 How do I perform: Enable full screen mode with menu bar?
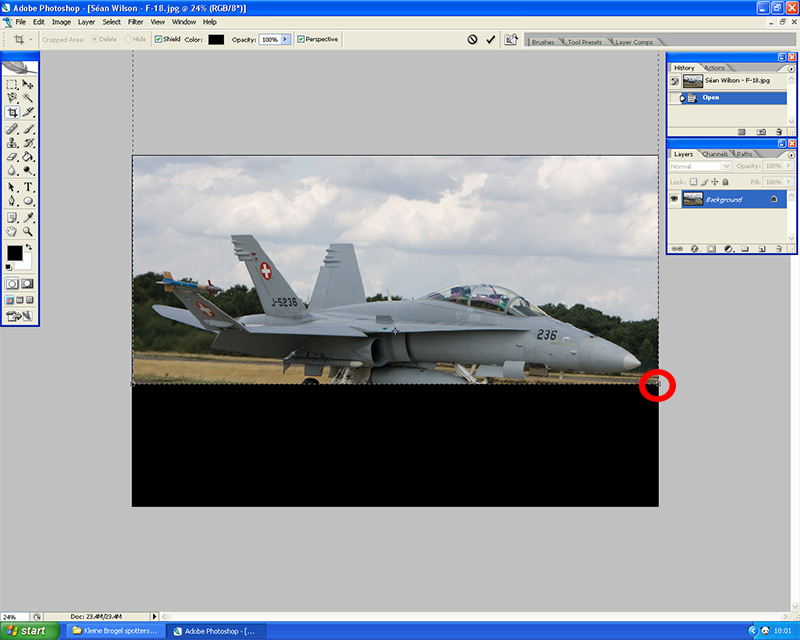tap(19, 300)
